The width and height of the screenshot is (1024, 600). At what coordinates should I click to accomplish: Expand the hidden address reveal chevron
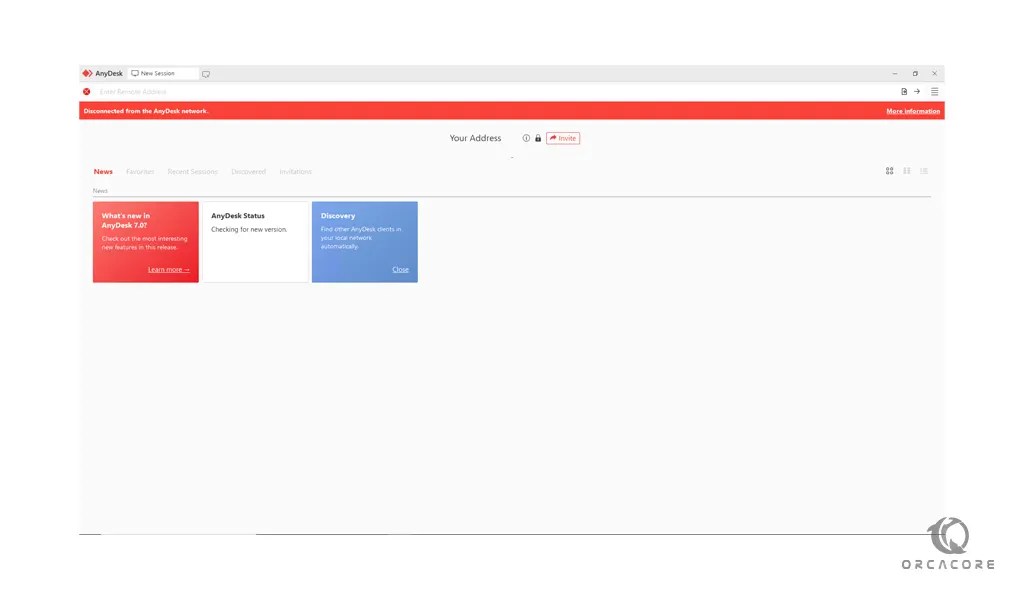click(x=511, y=157)
